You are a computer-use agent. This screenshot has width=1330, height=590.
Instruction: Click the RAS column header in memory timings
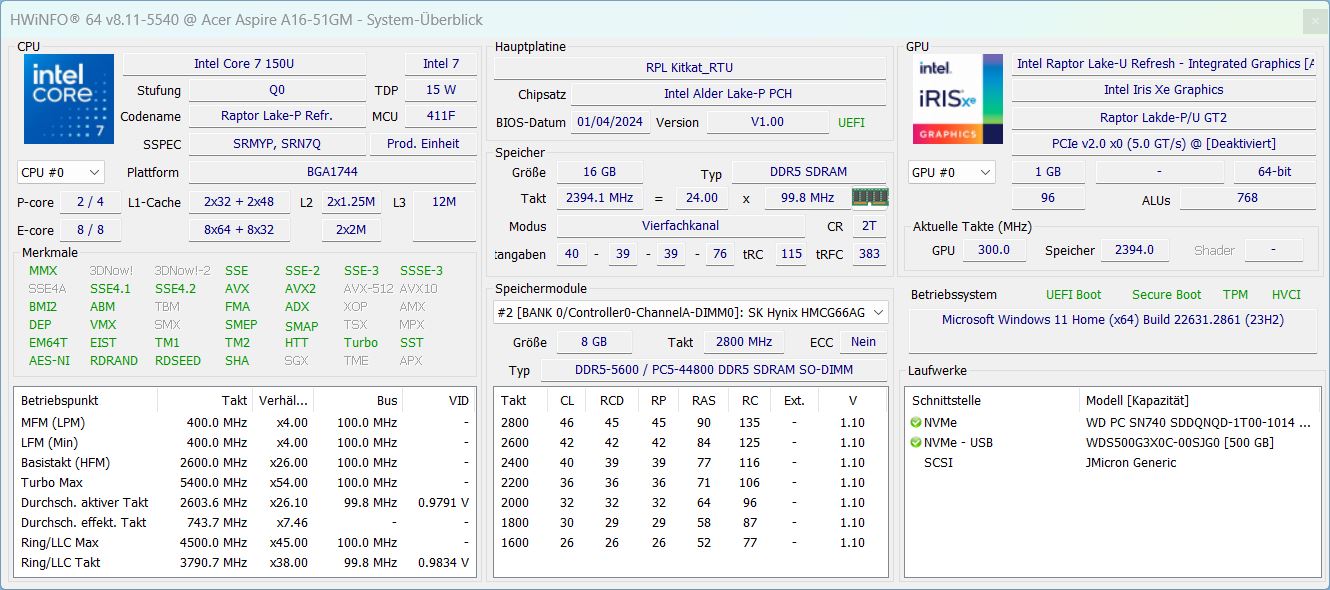pos(703,400)
